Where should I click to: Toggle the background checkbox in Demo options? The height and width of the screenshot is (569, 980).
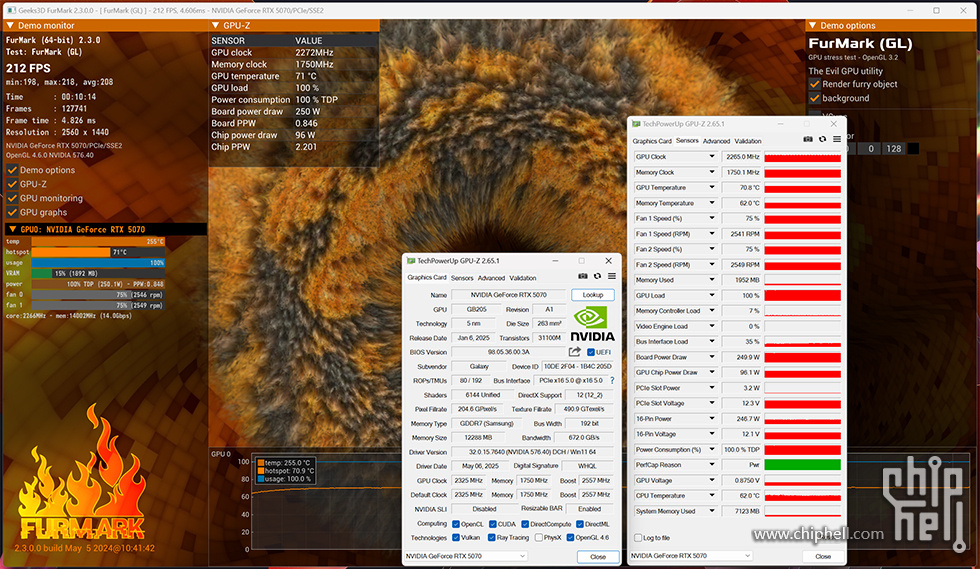tap(814, 98)
